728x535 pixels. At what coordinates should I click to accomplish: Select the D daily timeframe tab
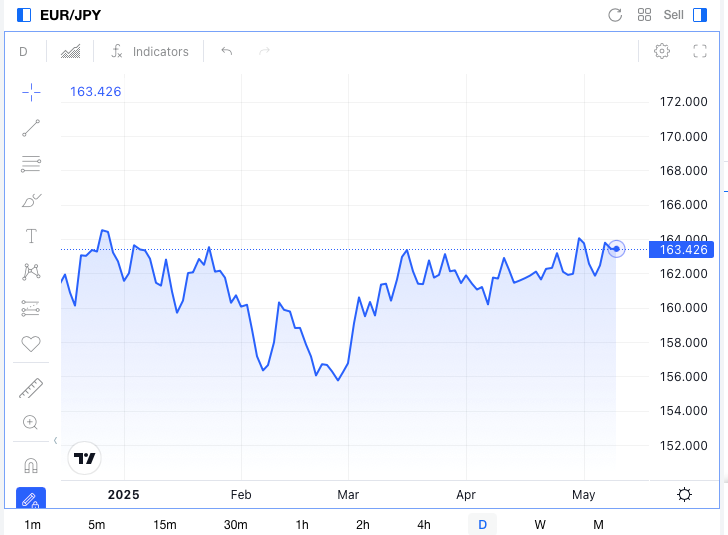point(482,525)
